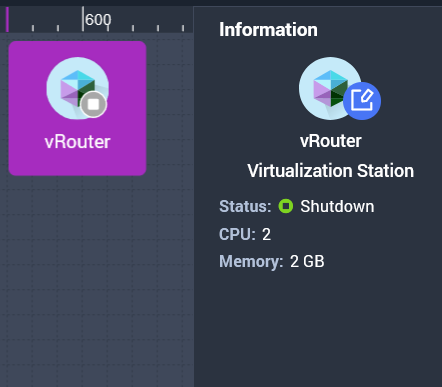Click empty grid canvas below vRouter tile
Image resolution: width=442 pixels, height=387 pixels.
pos(97,280)
